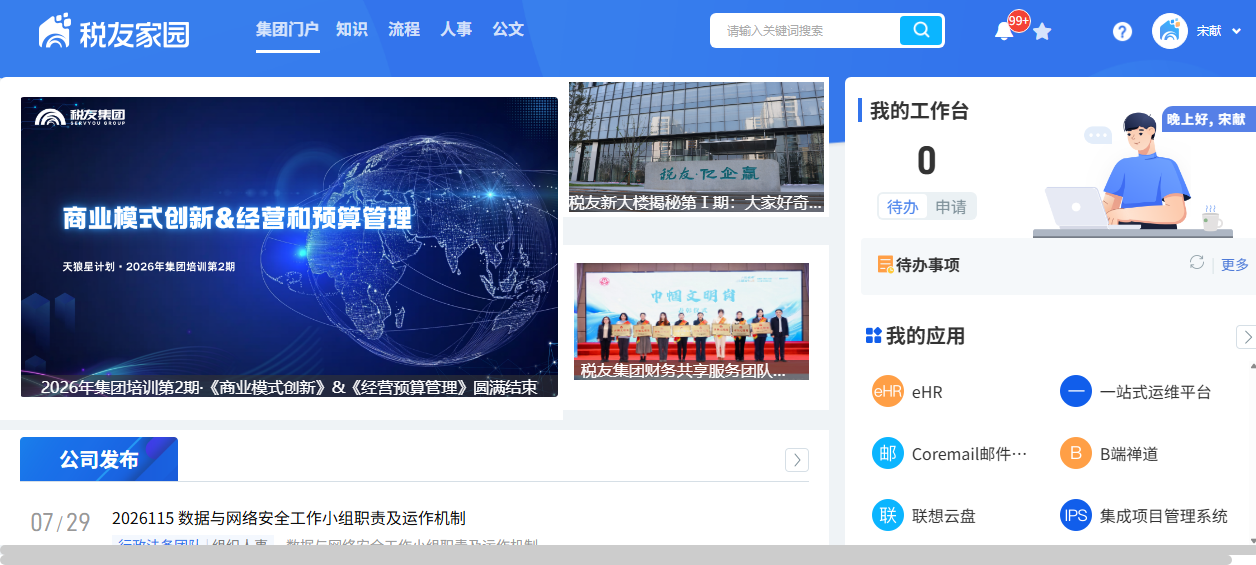1256x565 pixels.
Task: Click the 税友家园 logo
Action: [114, 32]
